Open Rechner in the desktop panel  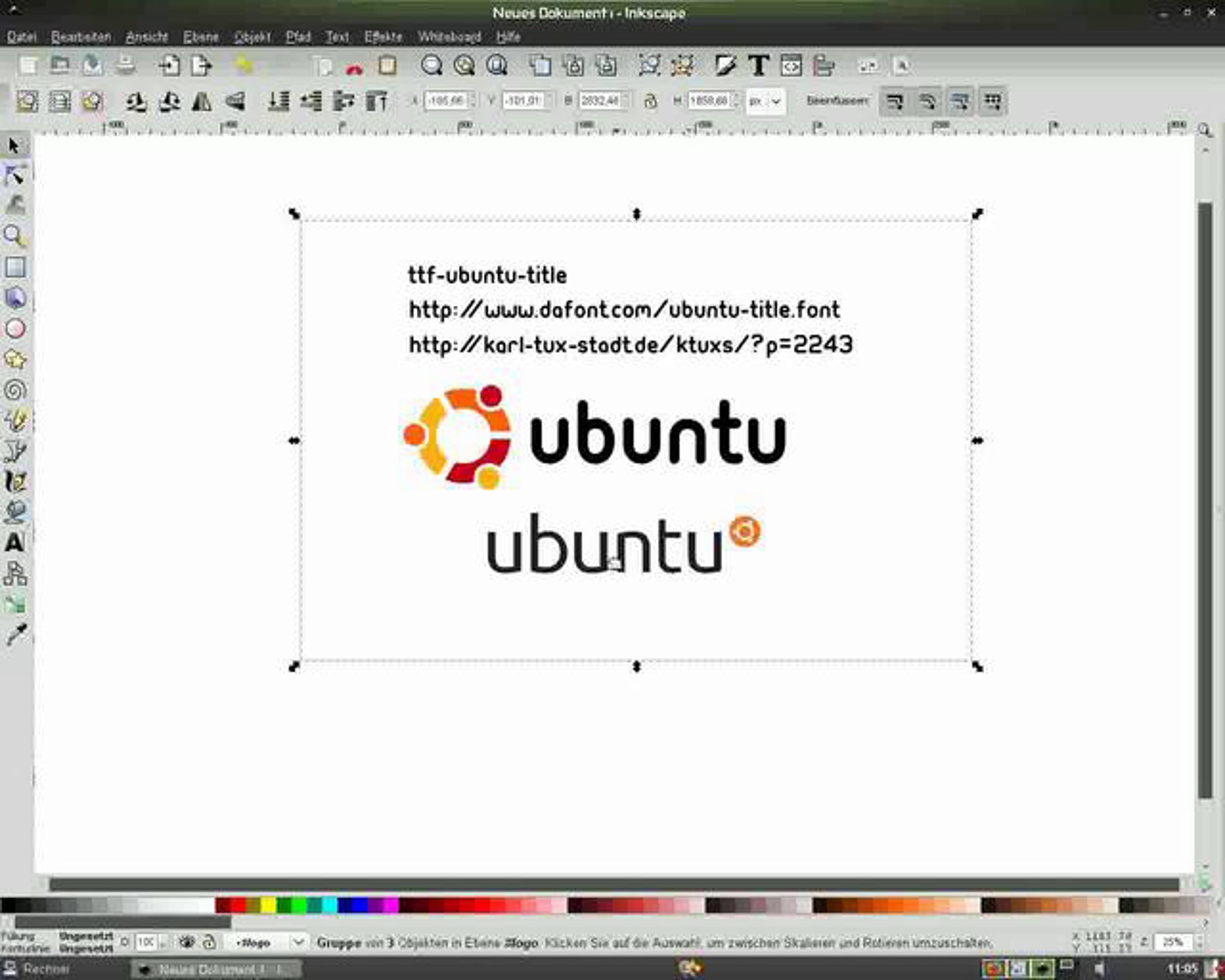[x=37, y=969]
